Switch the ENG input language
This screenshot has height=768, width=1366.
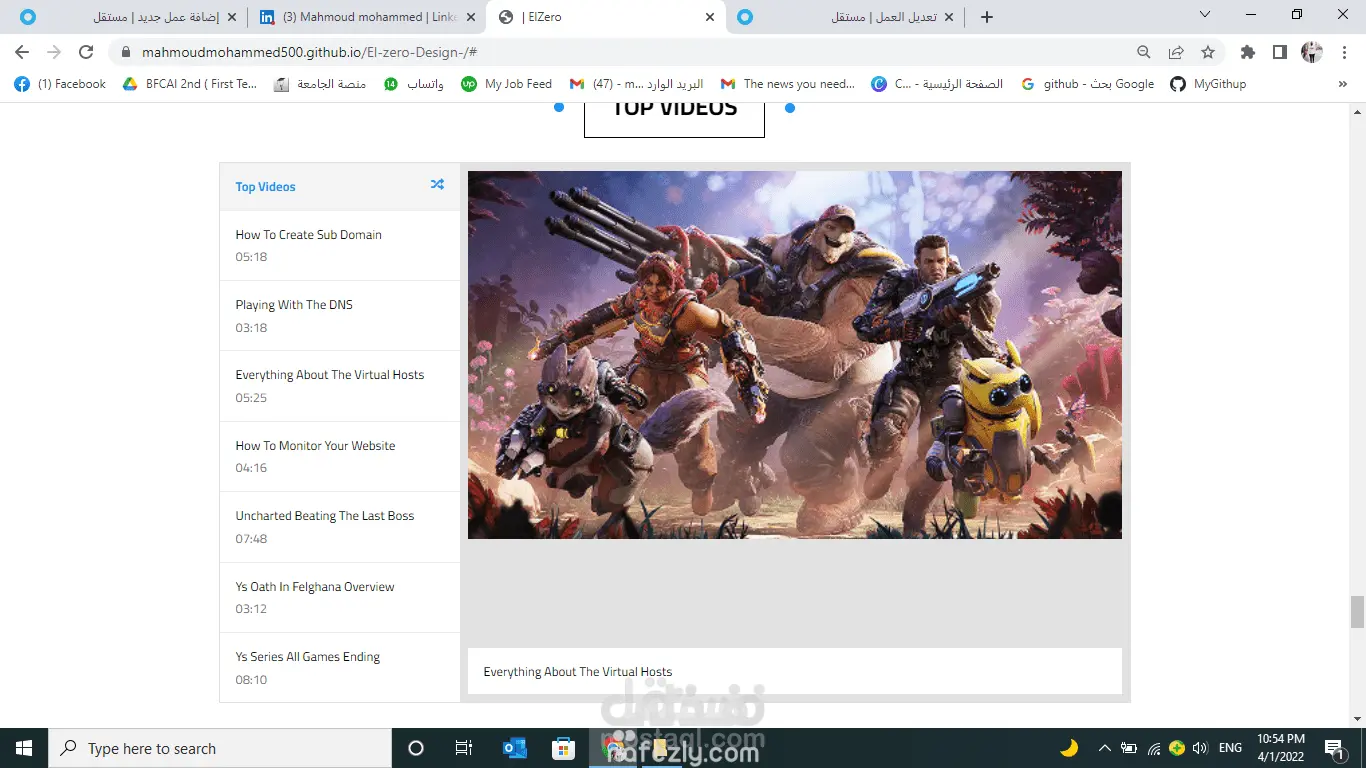[x=1231, y=748]
